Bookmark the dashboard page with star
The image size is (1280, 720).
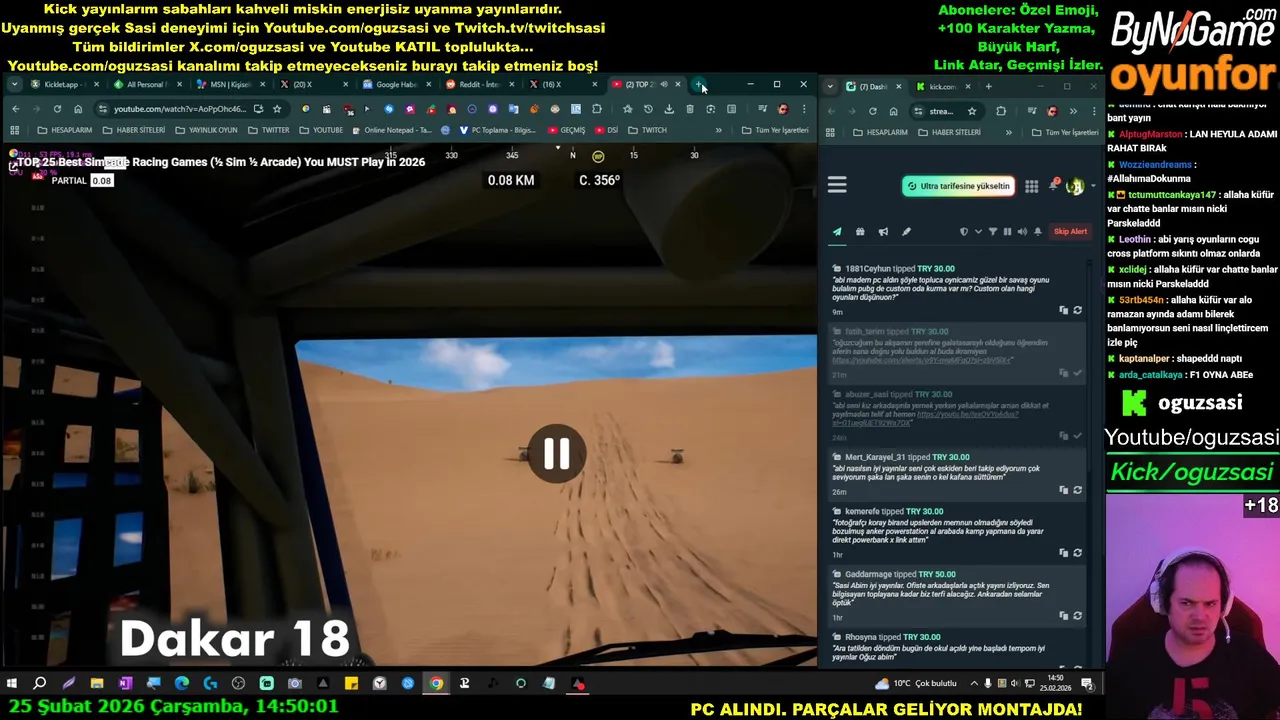pyautogui.click(x=971, y=111)
